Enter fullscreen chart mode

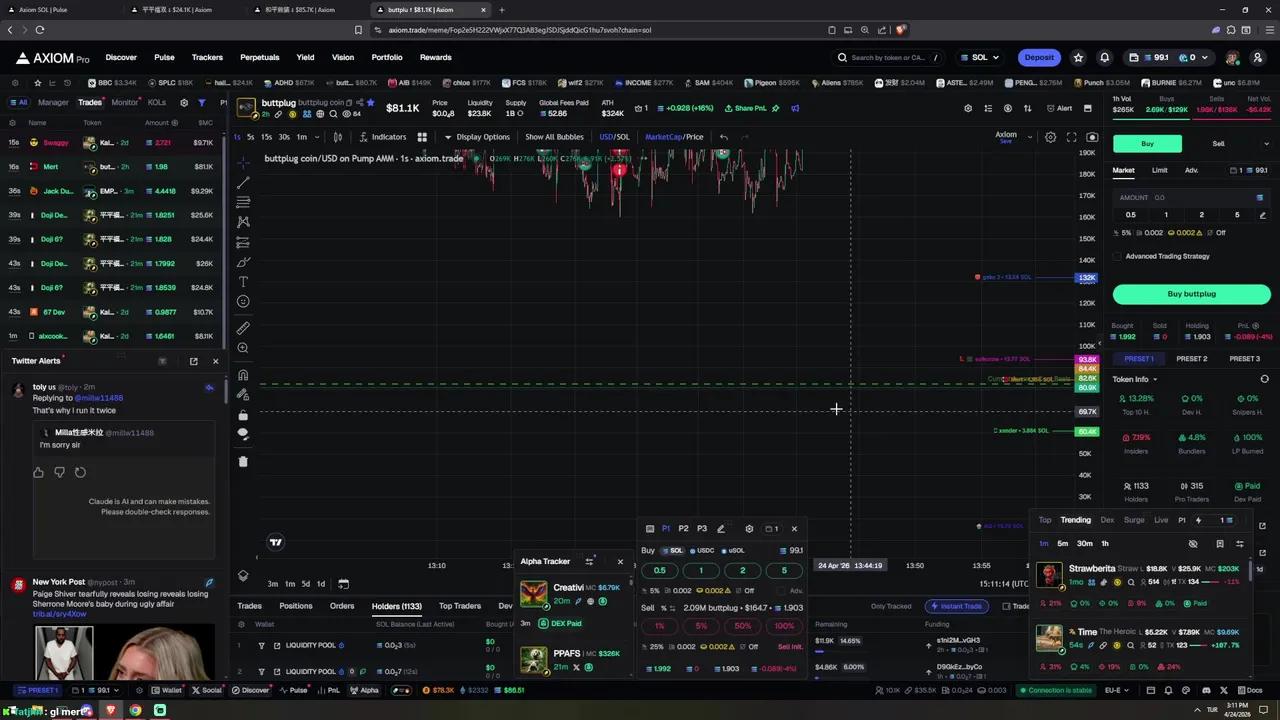[1071, 137]
